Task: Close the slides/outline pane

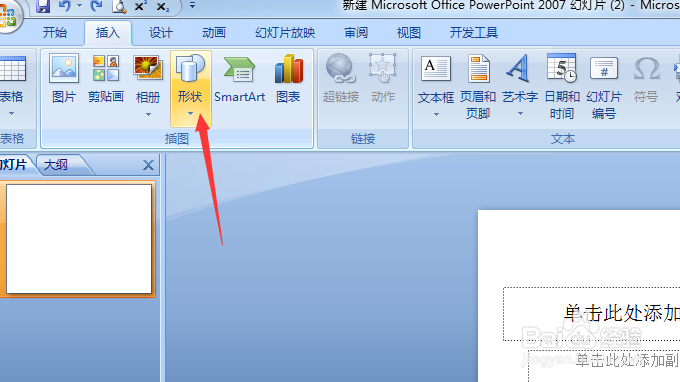Action: (x=148, y=165)
